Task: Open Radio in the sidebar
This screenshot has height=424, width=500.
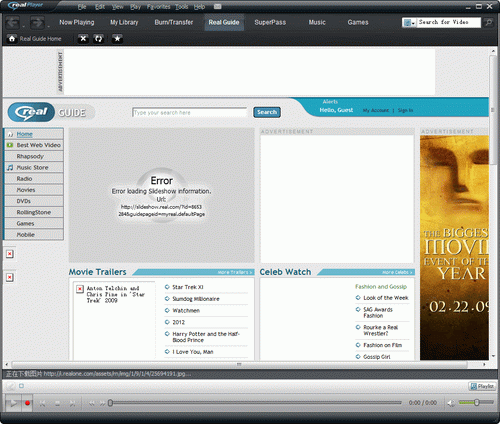Action: [x=34, y=179]
